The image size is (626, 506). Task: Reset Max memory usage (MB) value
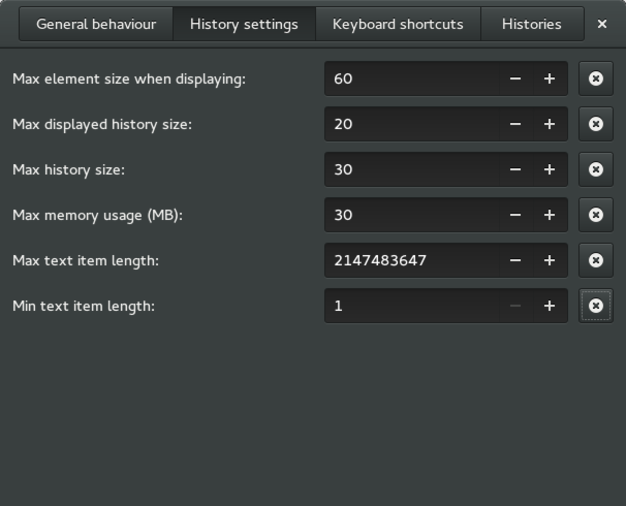tap(596, 215)
